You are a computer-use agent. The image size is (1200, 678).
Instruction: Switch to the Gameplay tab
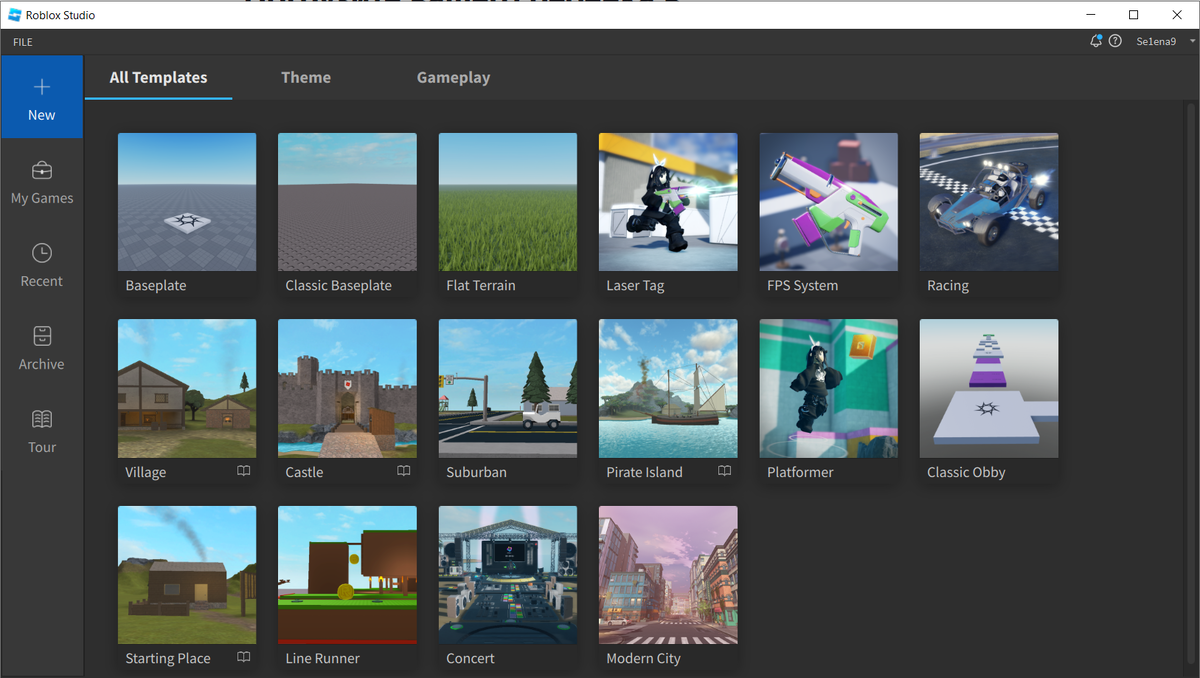pyautogui.click(x=453, y=77)
